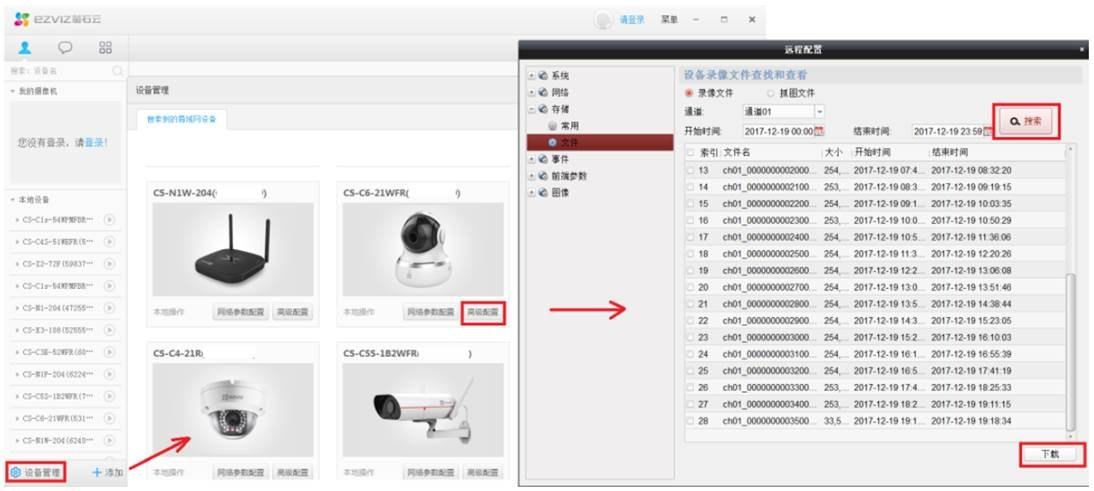1094x491 pixels.
Task: Select the 抓图文件 radio button
Action: pyautogui.click(x=770, y=93)
